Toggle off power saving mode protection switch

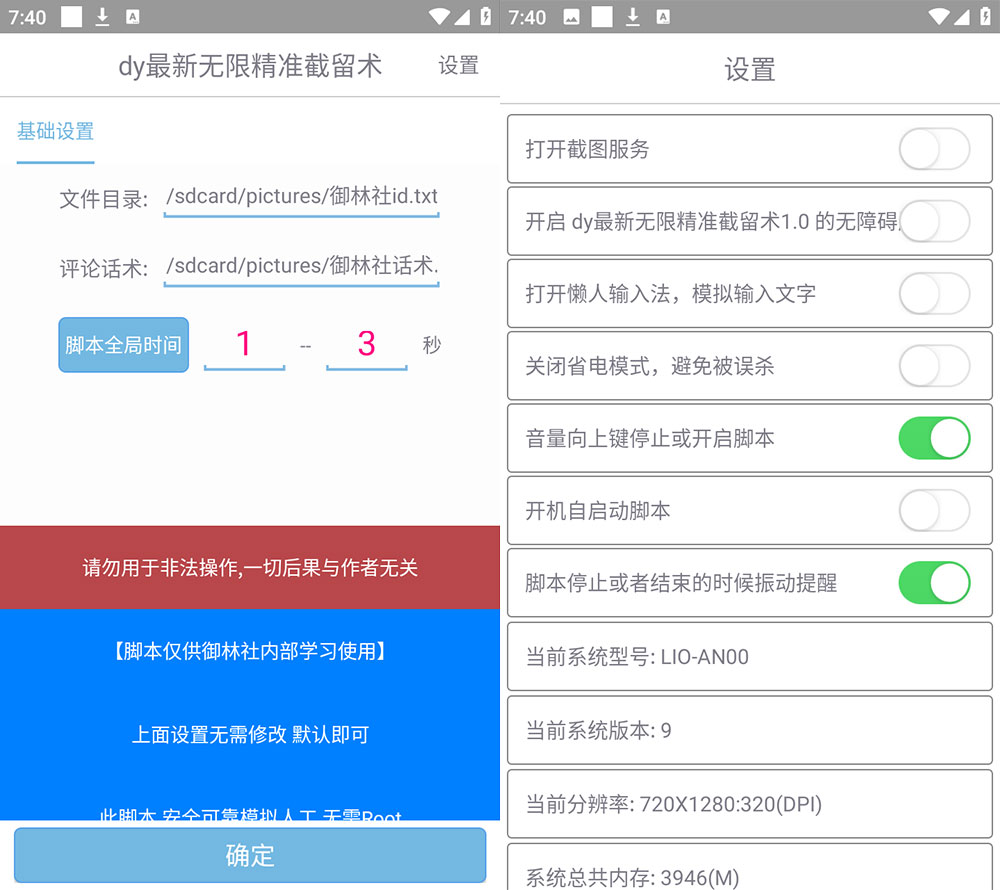(934, 366)
